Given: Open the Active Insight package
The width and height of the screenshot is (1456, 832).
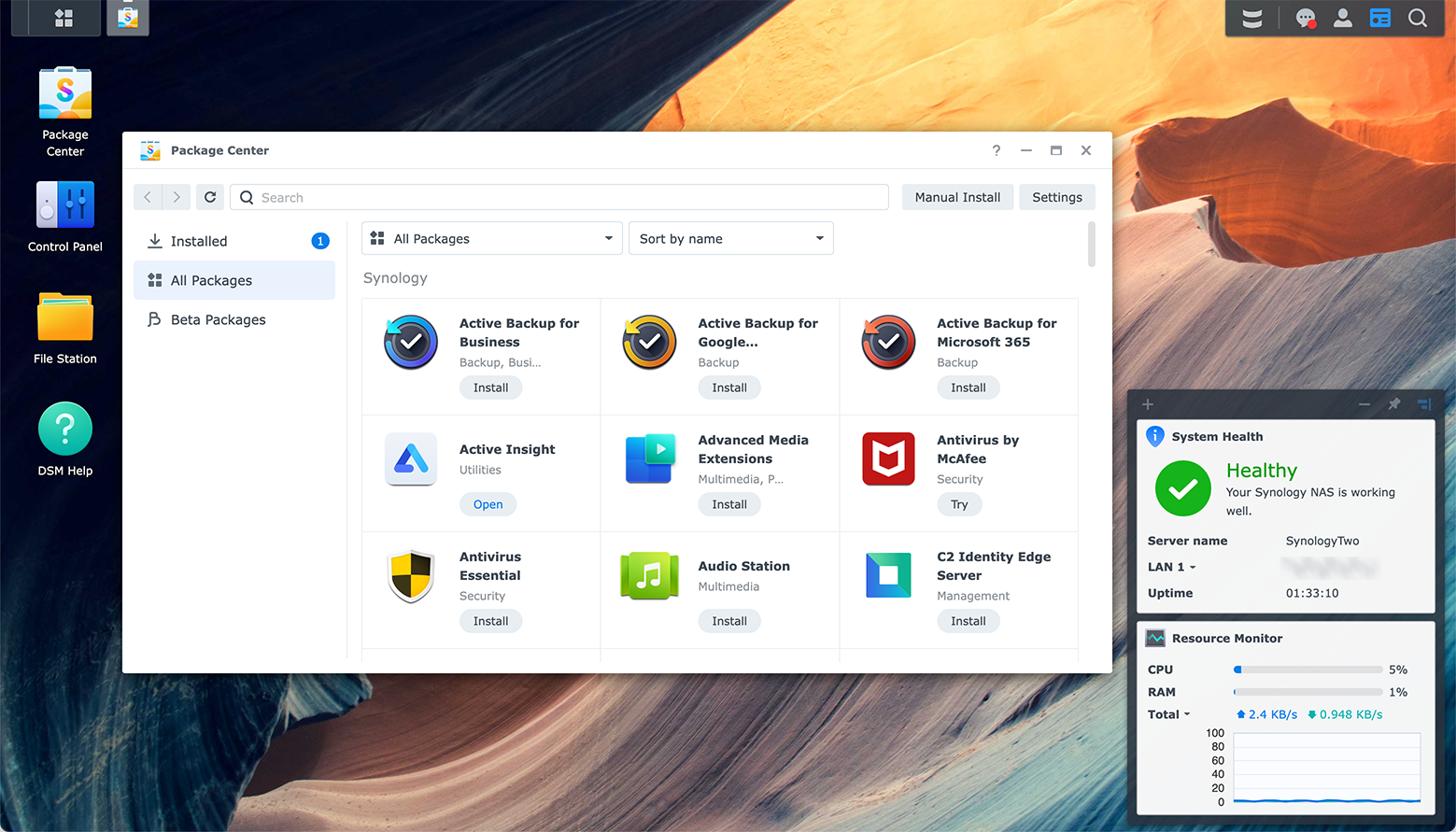Looking at the screenshot, I should point(488,504).
